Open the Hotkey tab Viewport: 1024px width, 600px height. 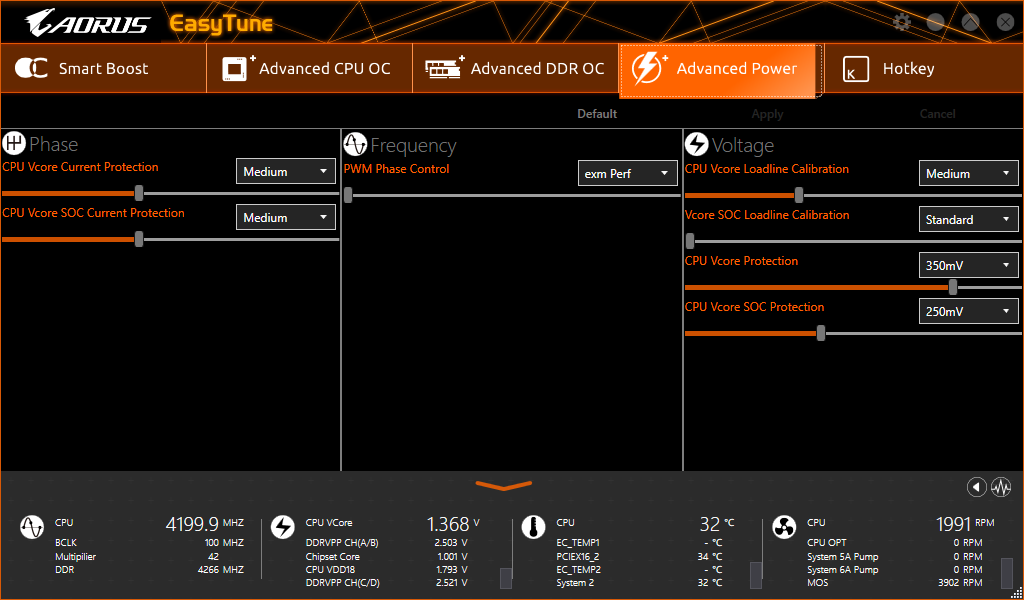pyautogui.click(x=923, y=69)
